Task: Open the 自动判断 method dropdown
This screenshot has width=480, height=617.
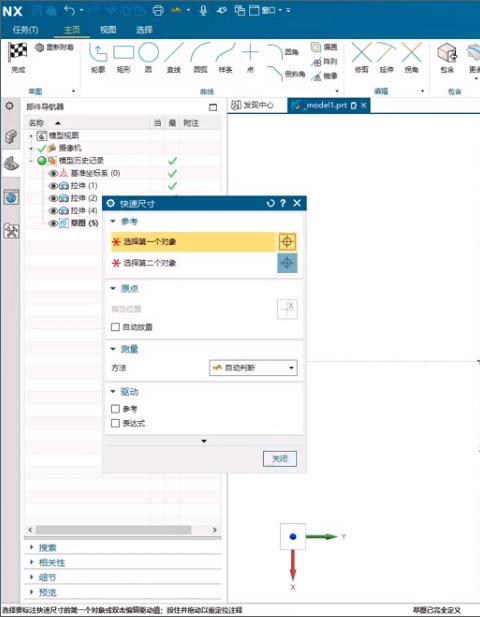Action: 253,368
